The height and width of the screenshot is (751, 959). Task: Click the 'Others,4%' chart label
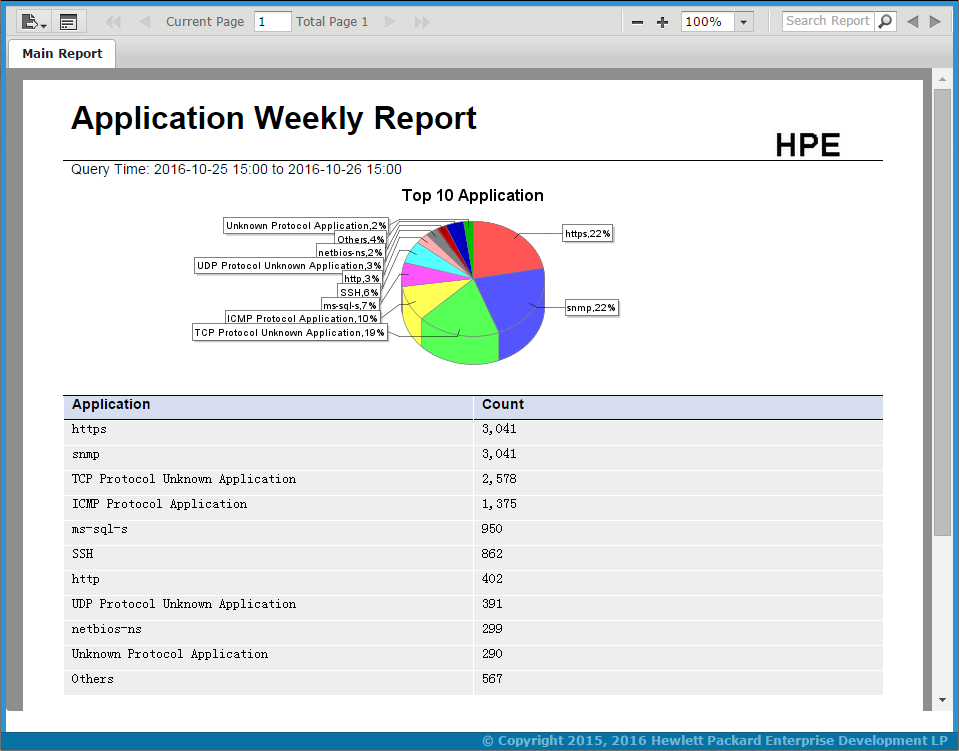(x=361, y=240)
